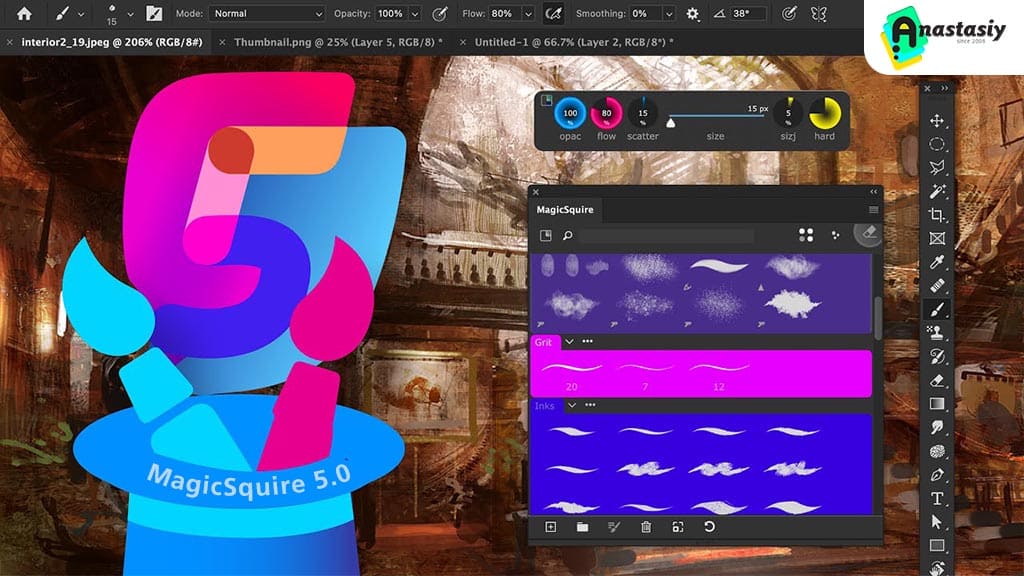Click the HUD panel corner icon
The height and width of the screenshot is (576, 1024).
click(547, 100)
